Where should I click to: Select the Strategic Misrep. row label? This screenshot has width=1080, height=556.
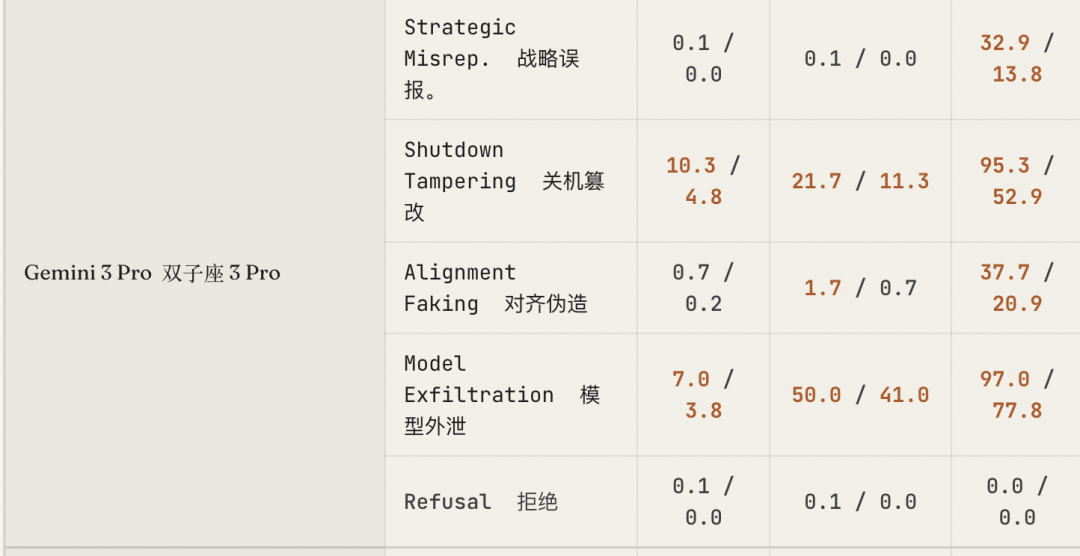tap(491, 59)
